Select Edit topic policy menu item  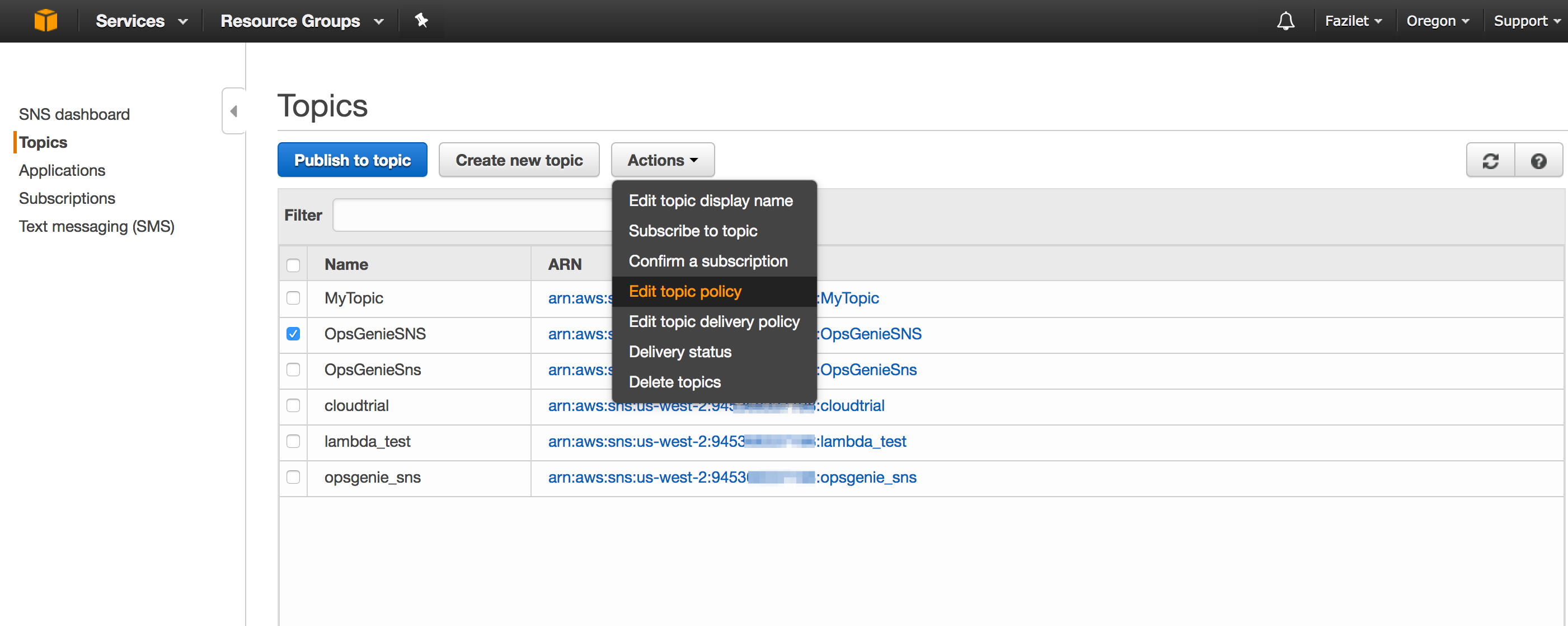(685, 291)
